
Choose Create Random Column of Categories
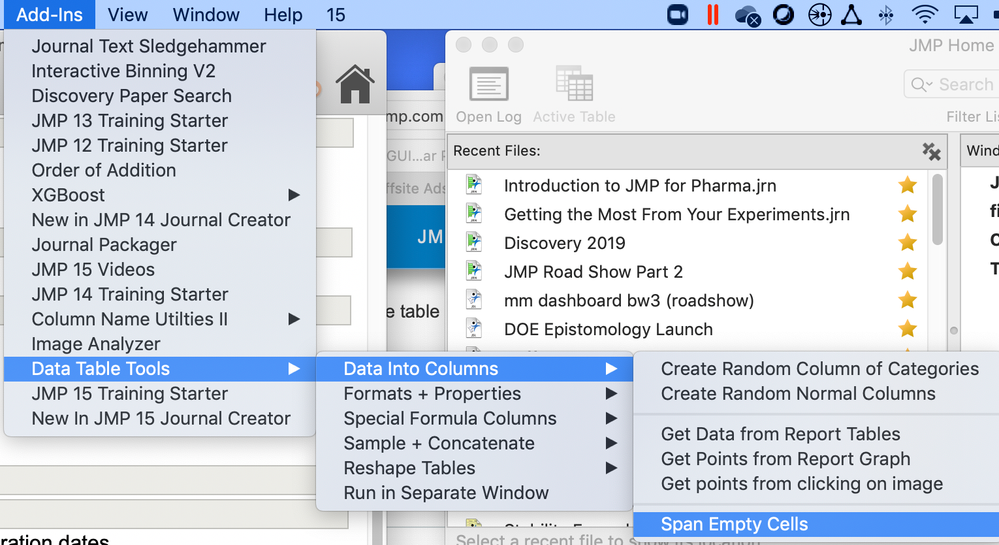tap(816, 369)
